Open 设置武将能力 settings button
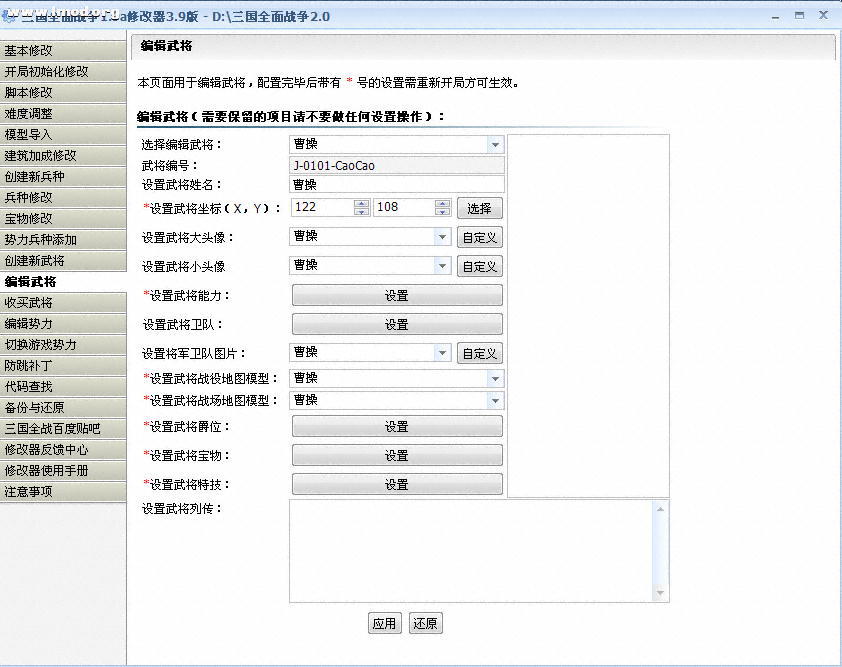Image resolution: width=842 pixels, height=667 pixels. (396, 296)
